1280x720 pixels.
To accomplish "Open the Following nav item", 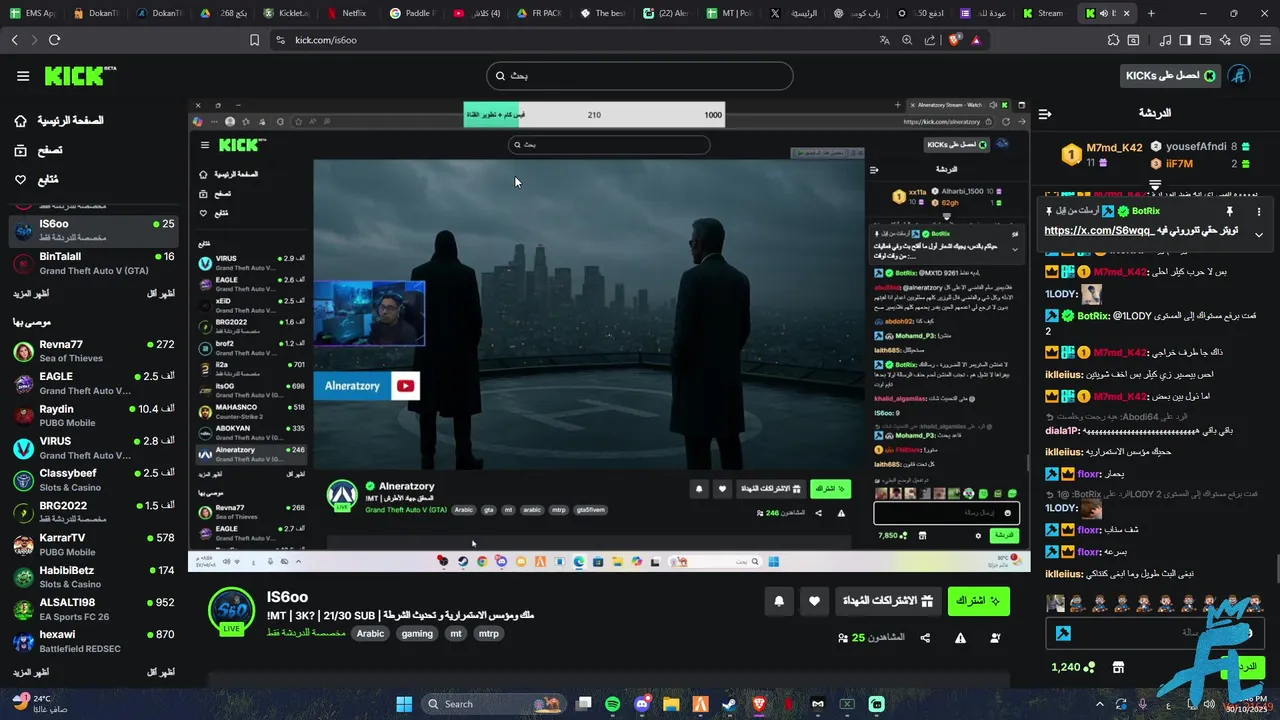I will (36, 180).
